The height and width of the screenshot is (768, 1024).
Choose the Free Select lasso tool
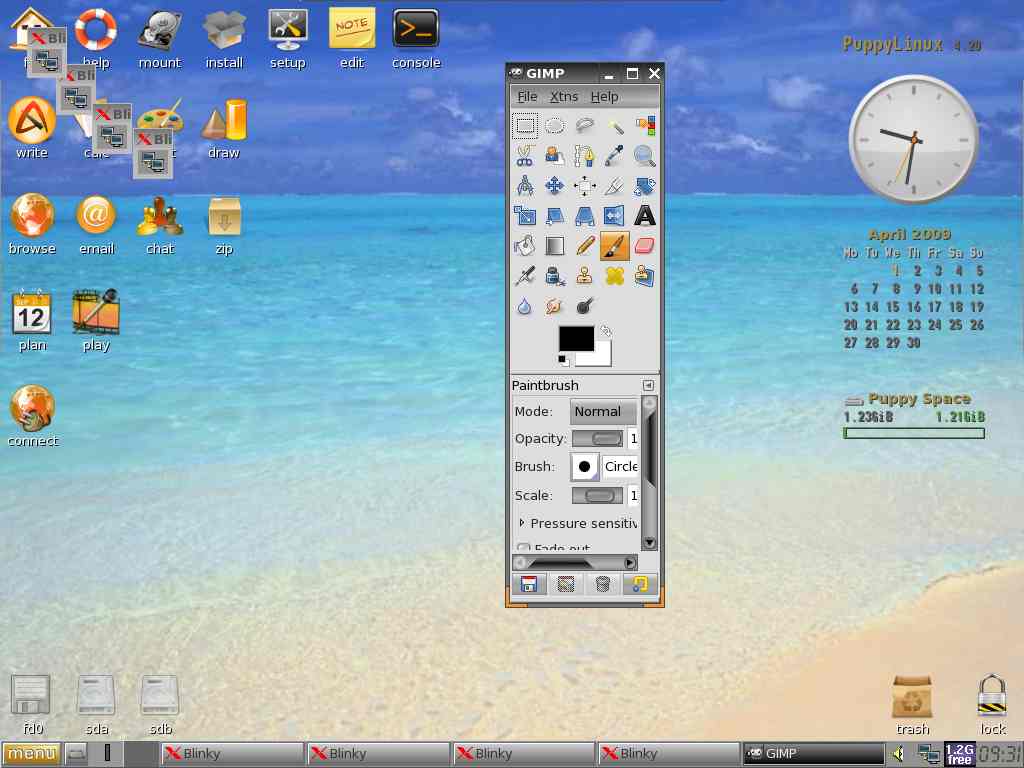pos(584,125)
